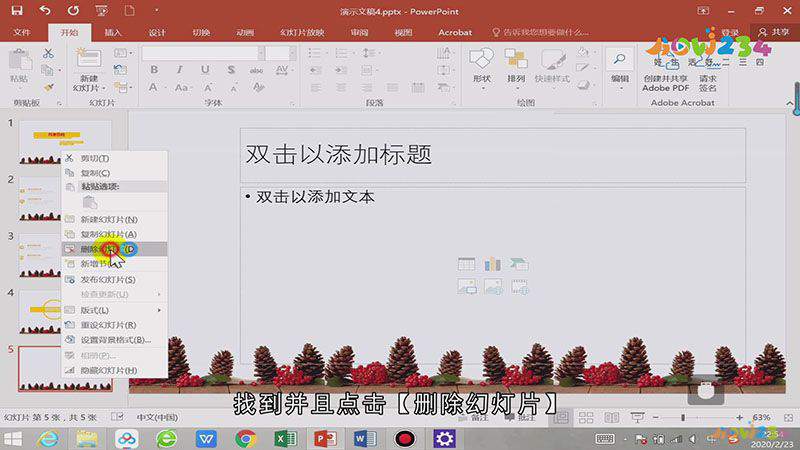Click the Sign in (登录) link
The image size is (800, 450).
730,32
